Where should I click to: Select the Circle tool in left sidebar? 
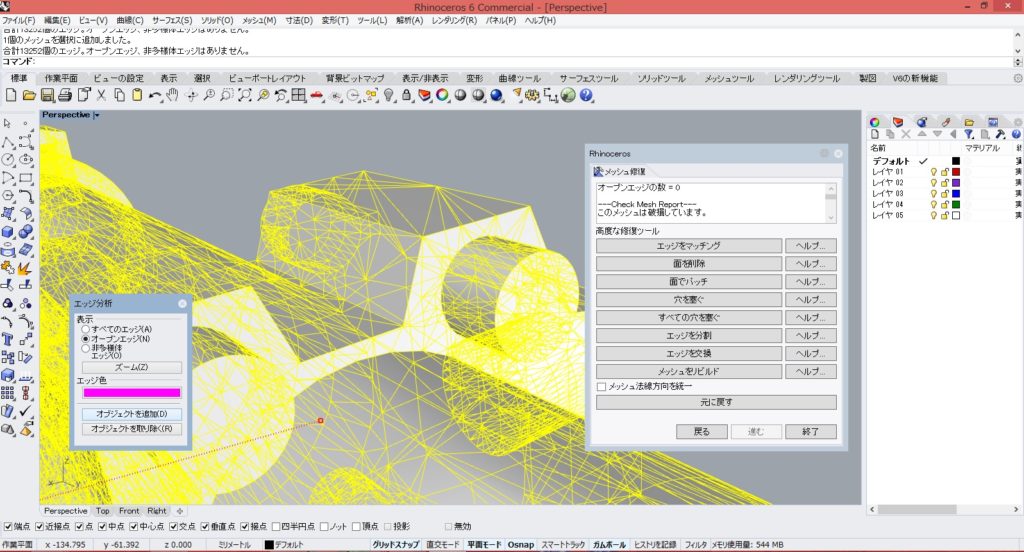[x=8, y=159]
